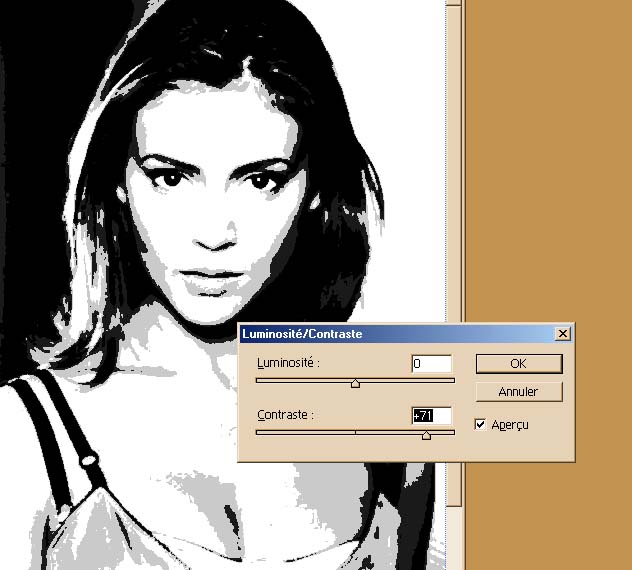Click the right end of the Luminosité slider track
Viewport: 632px width, 570px height.
coord(453,380)
